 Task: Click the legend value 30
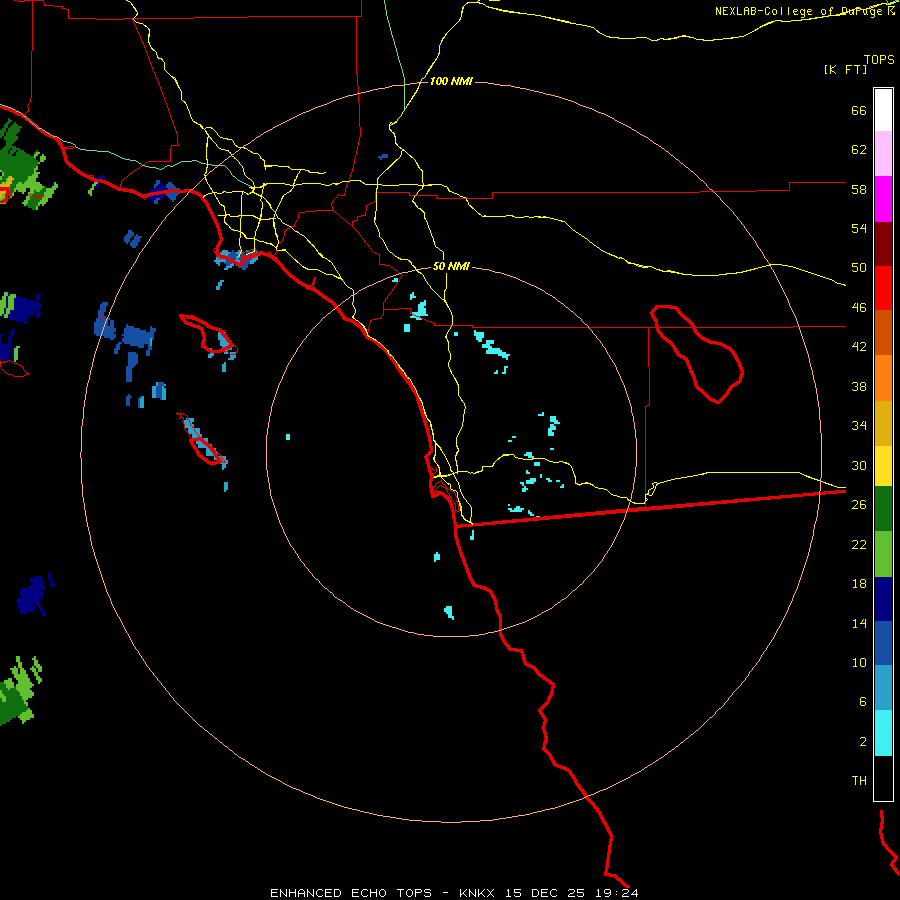859,465
